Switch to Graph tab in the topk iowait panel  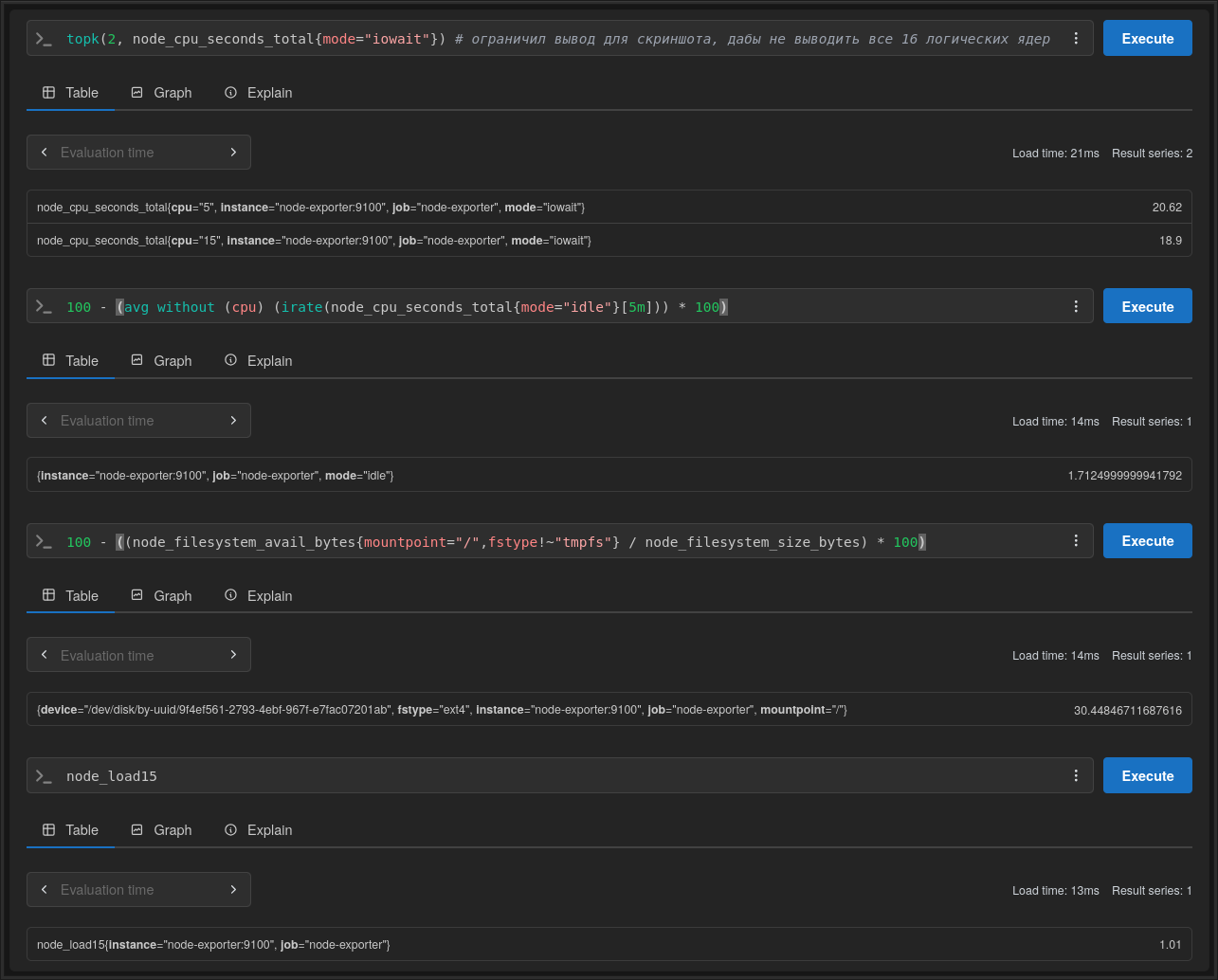click(161, 93)
